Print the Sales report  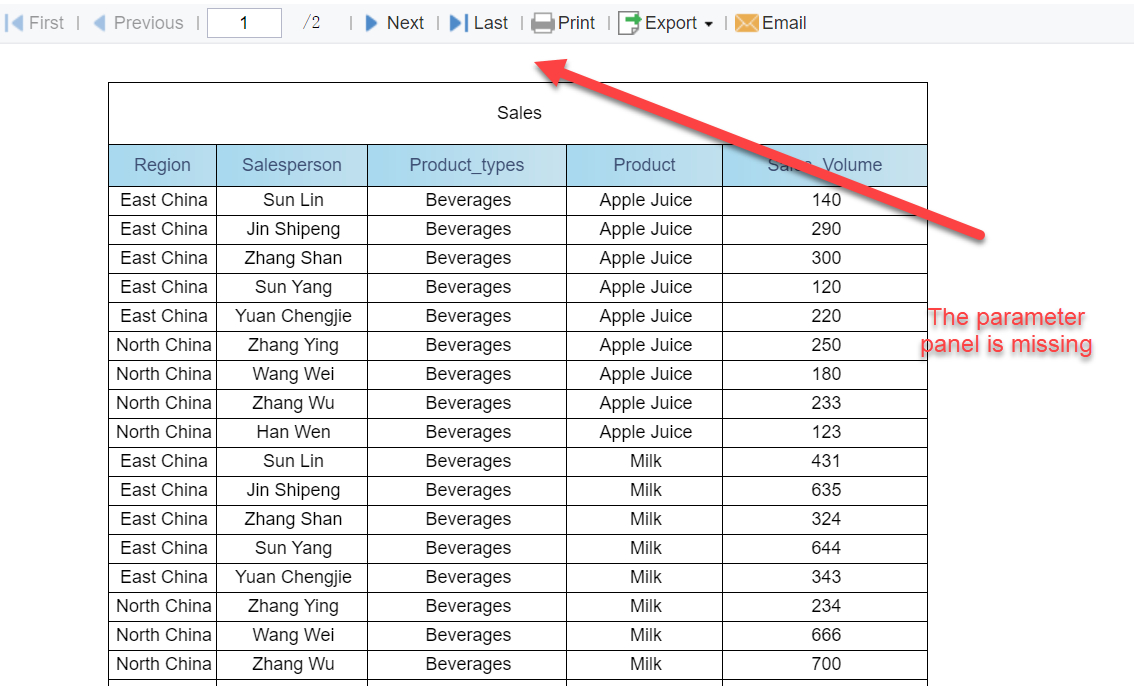[563, 22]
